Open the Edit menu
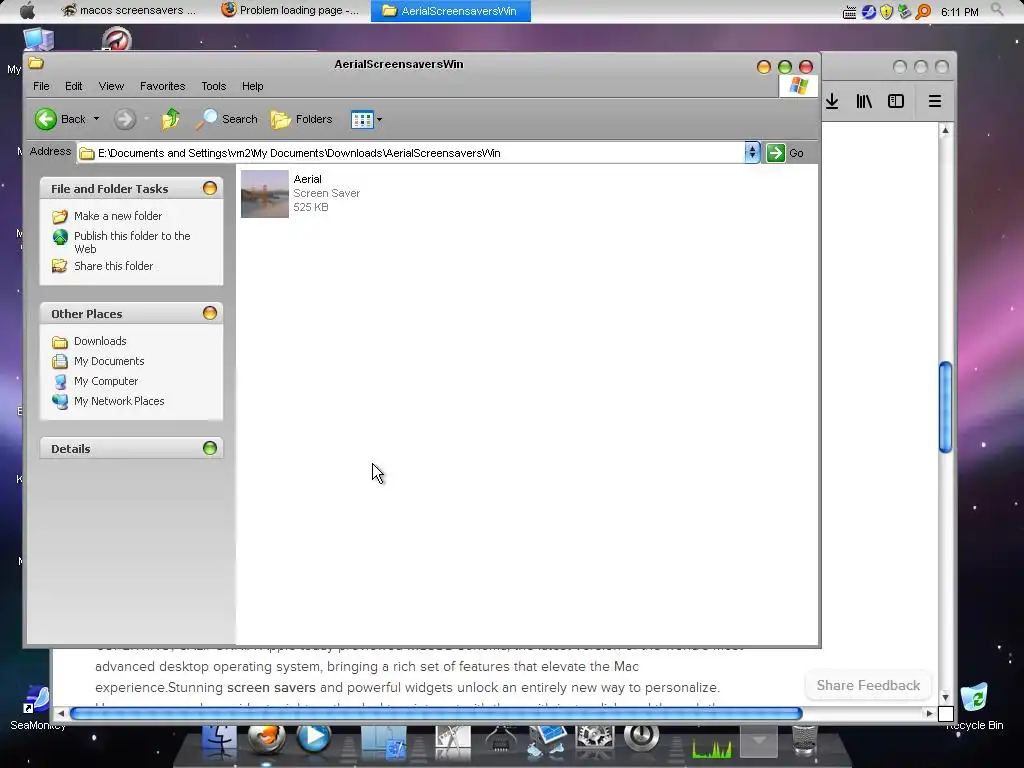The width and height of the screenshot is (1024, 768). click(x=73, y=86)
